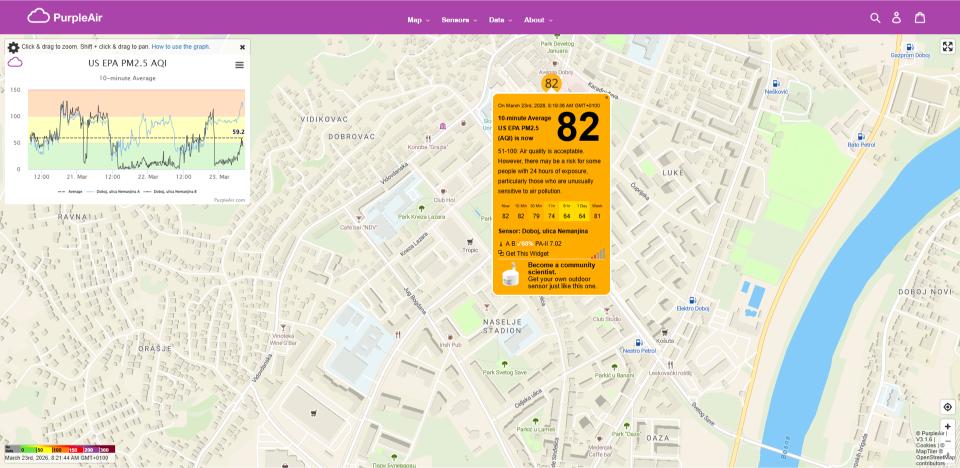Select the 'Now' average value
The width and height of the screenshot is (960, 468).
coord(505,211)
